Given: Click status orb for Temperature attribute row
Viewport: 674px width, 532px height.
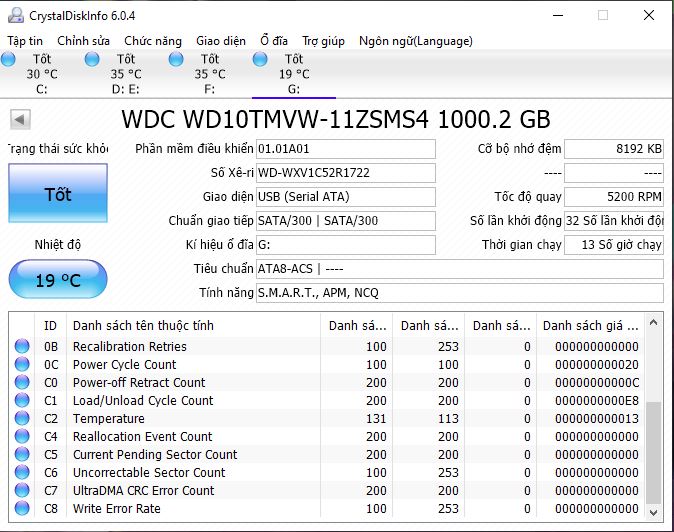Looking at the screenshot, I should click(22, 418).
